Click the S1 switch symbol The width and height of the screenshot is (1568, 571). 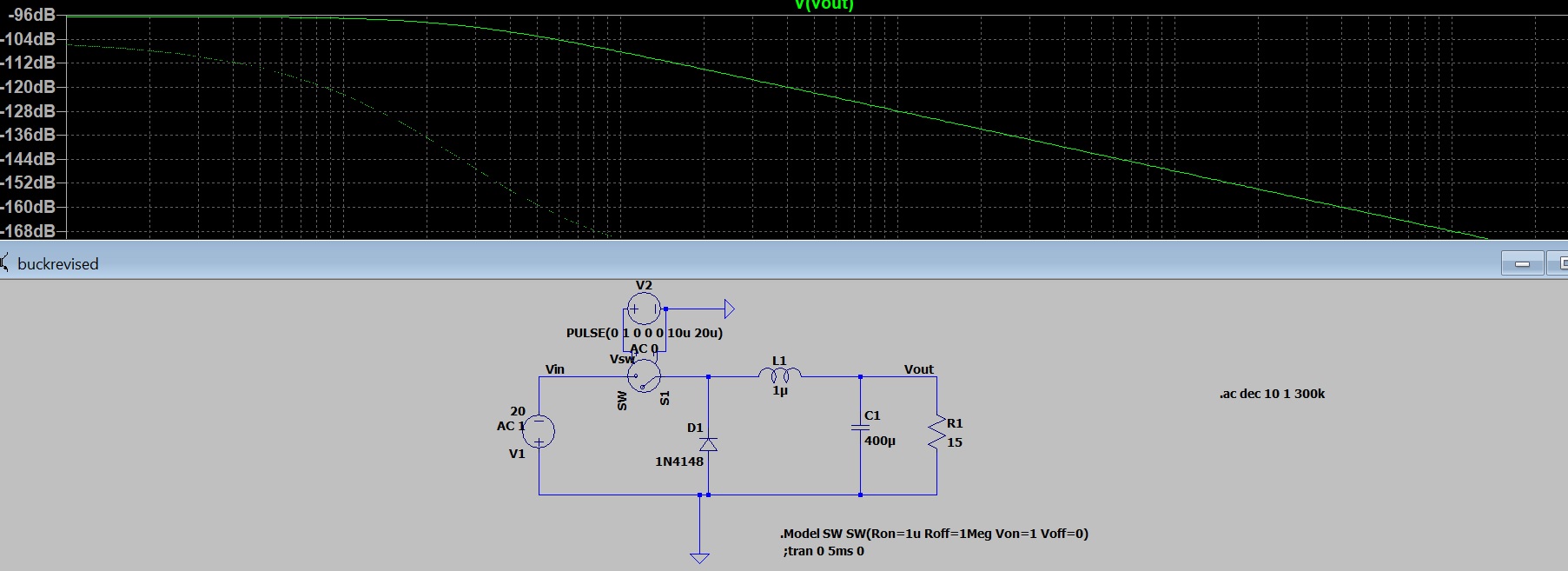tap(644, 376)
